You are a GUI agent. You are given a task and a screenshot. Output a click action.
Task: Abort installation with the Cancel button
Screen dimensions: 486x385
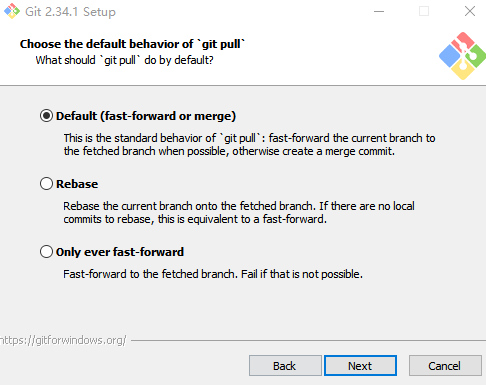tap(445, 366)
